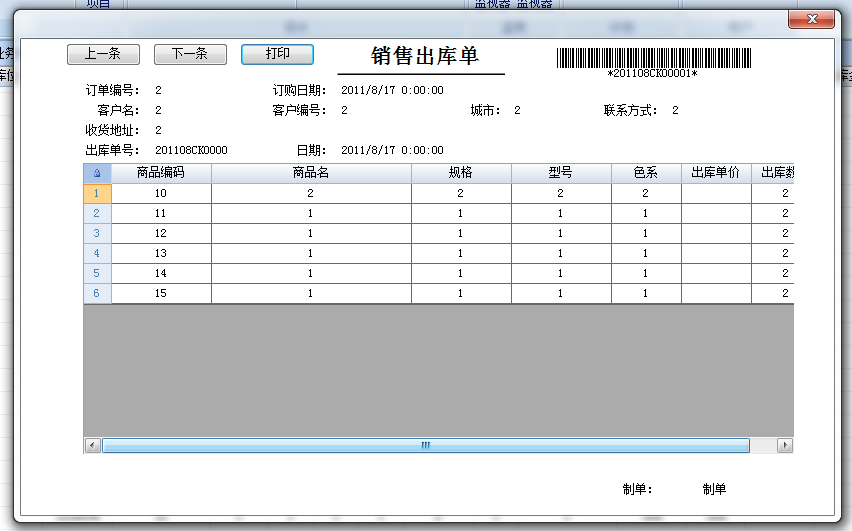Select row 1 header in grid

[97, 193]
